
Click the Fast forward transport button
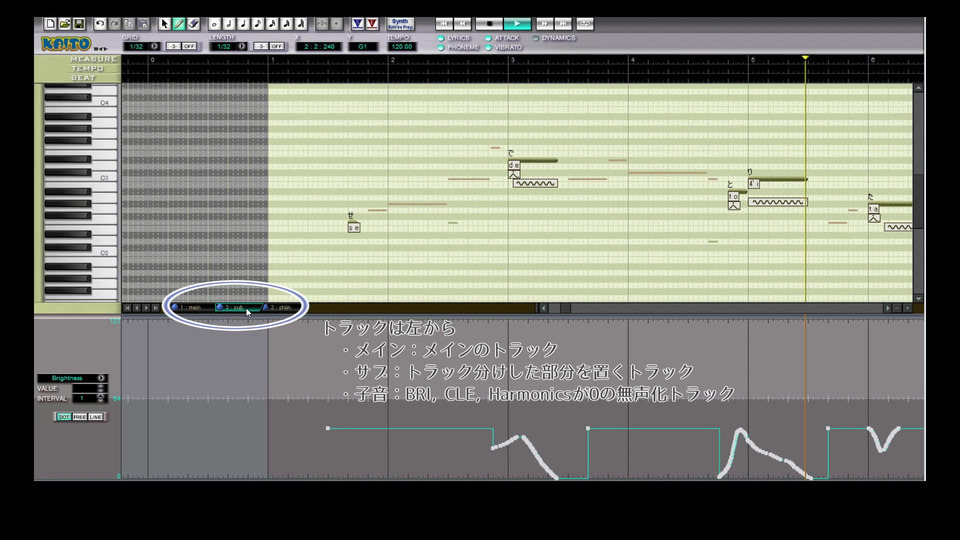point(544,24)
